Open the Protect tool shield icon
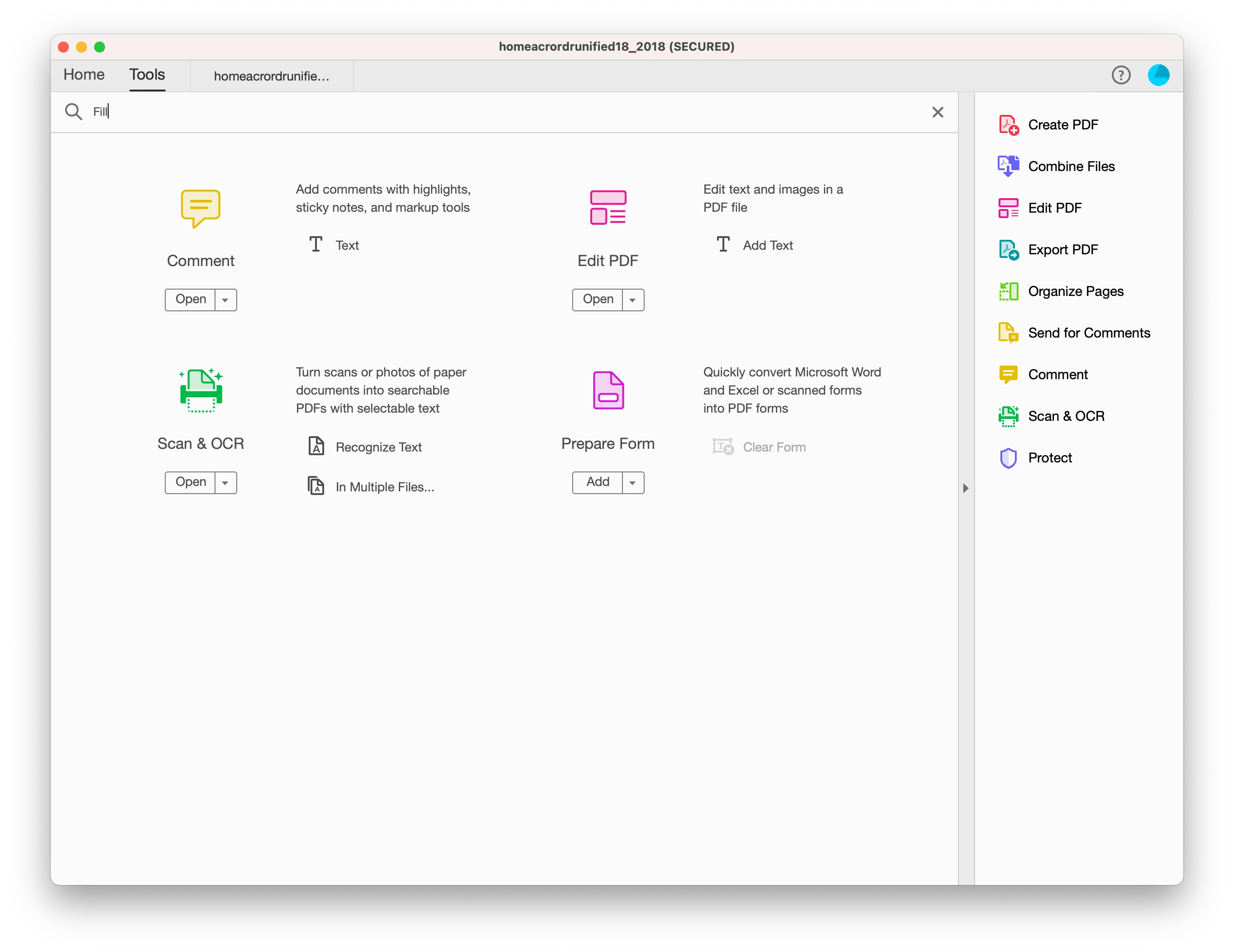This screenshot has height=952, width=1234. (1008, 458)
